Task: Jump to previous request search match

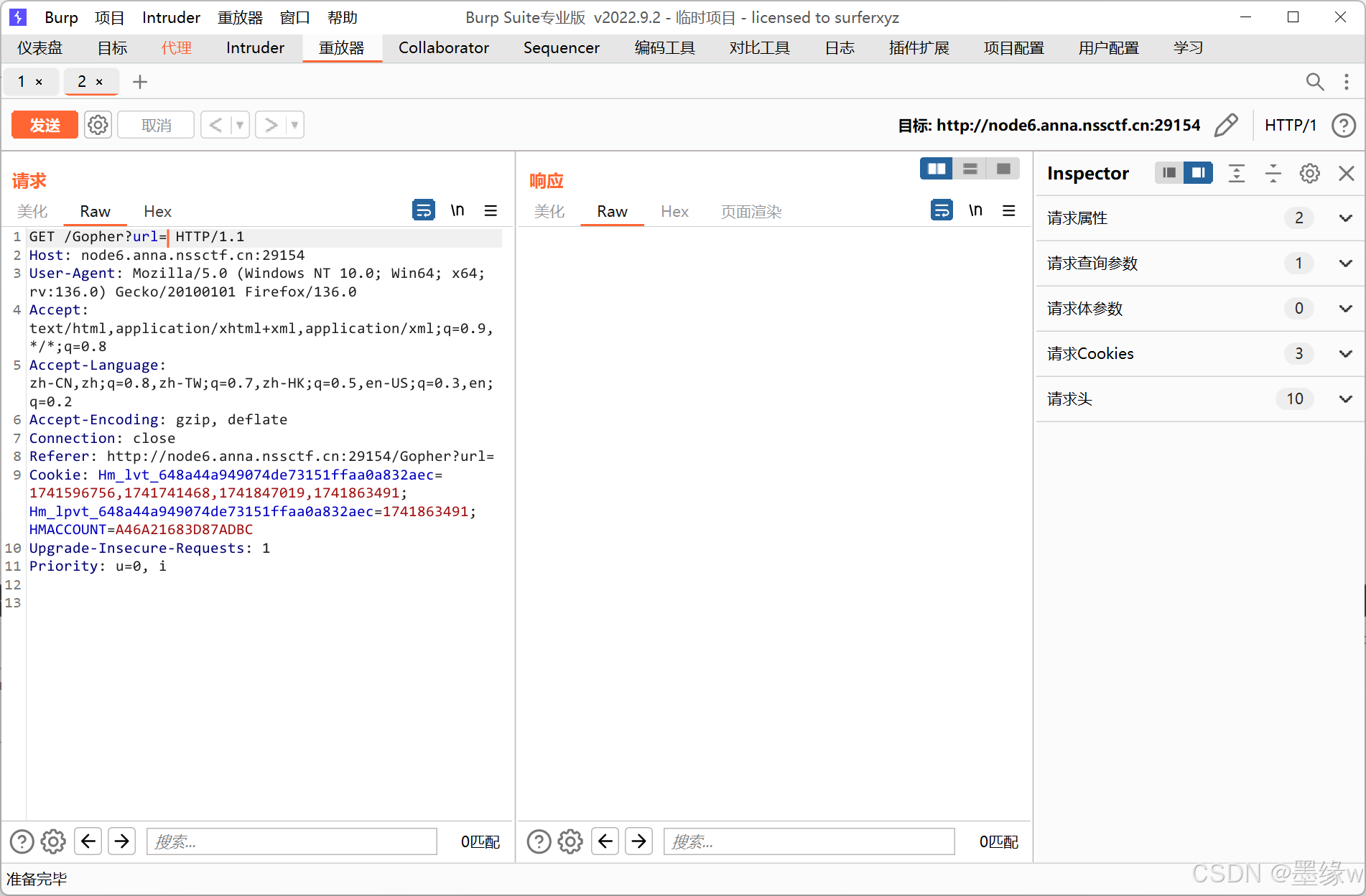Action: tap(88, 841)
